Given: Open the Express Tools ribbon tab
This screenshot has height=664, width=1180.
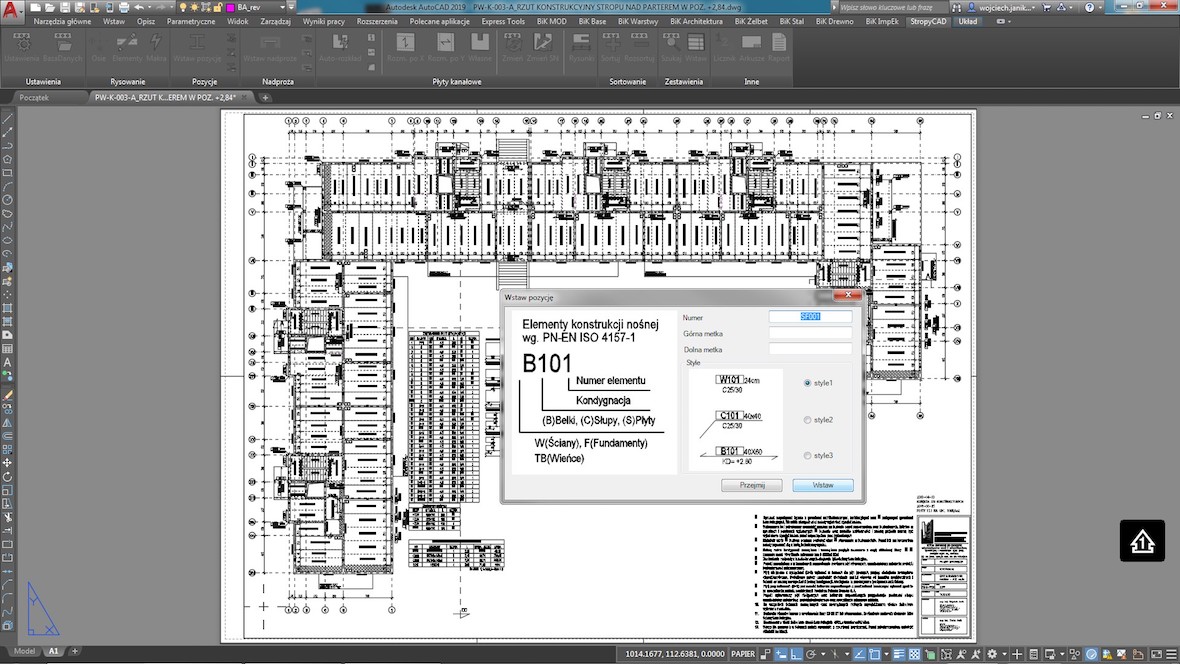Looking at the screenshot, I should pos(503,22).
